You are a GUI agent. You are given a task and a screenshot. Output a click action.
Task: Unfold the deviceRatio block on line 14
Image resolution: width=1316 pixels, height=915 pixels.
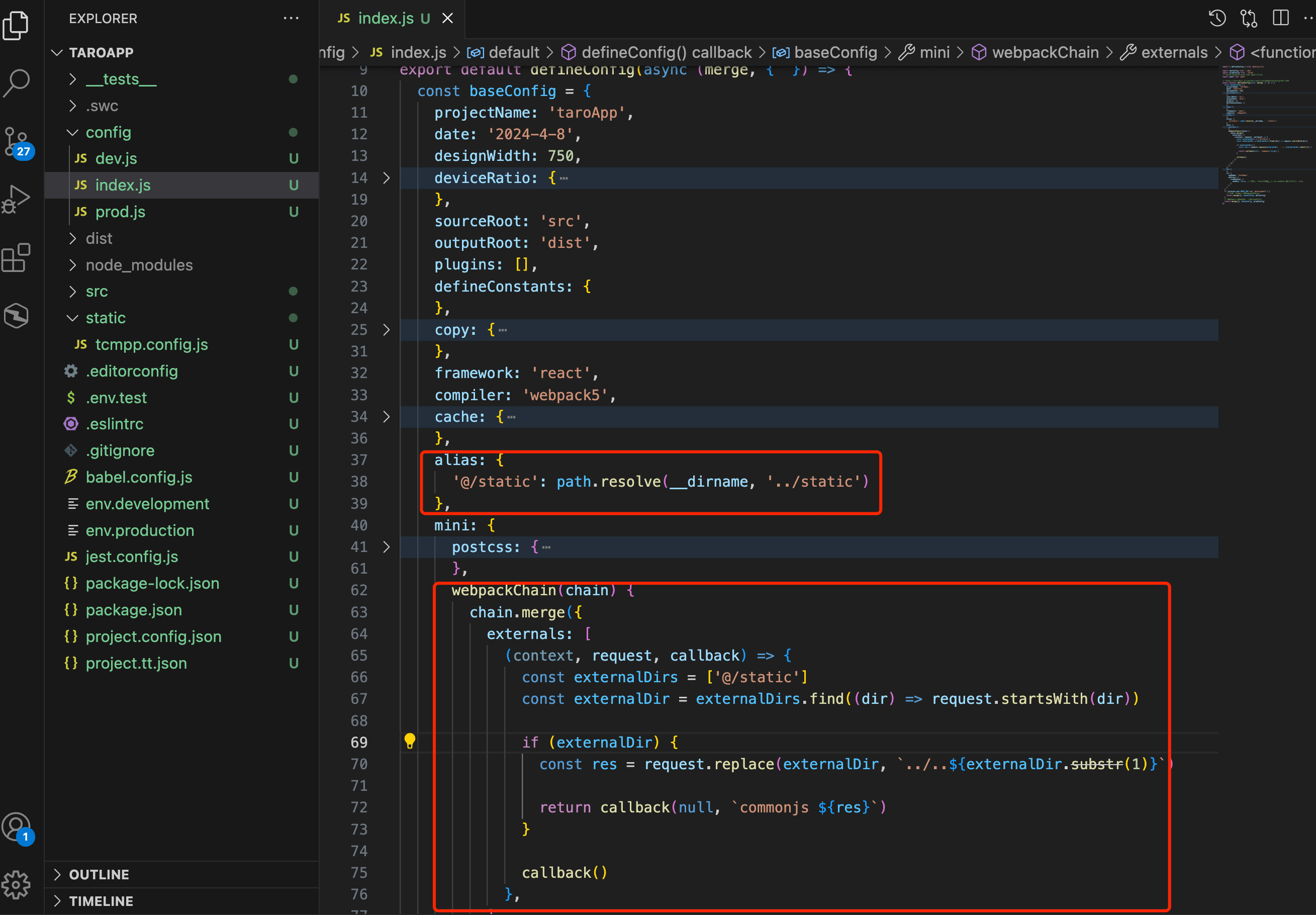point(387,178)
